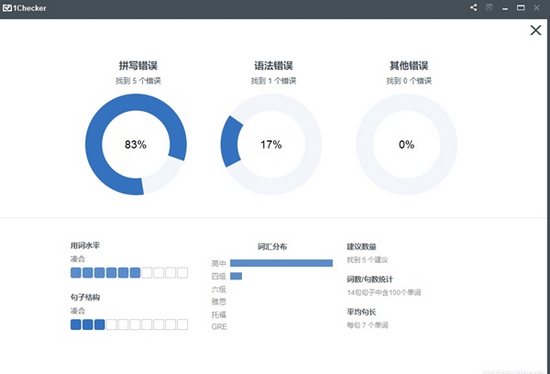Select the 其他错误 heading
This screenshot has height=374, width=550.
pyautogui.click(x=409, y=66)
